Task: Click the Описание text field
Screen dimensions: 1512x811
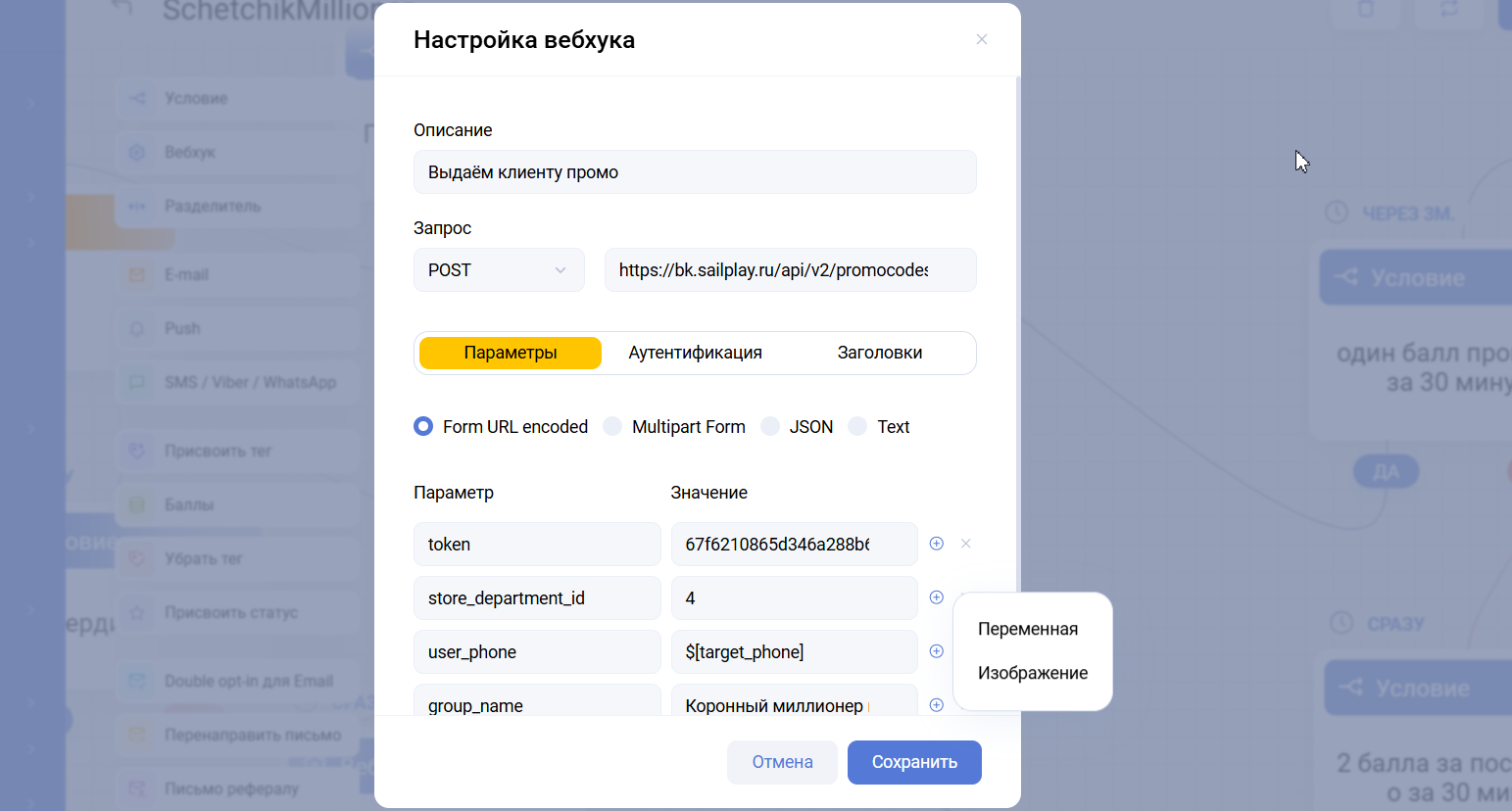Action: pyautogui.click(x=695, y=172)
